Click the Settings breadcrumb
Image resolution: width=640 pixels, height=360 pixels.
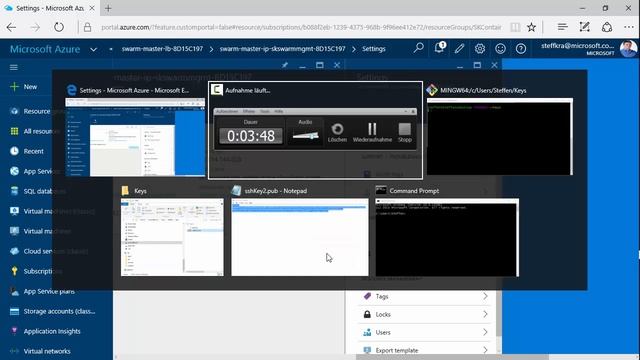[373, 49]
